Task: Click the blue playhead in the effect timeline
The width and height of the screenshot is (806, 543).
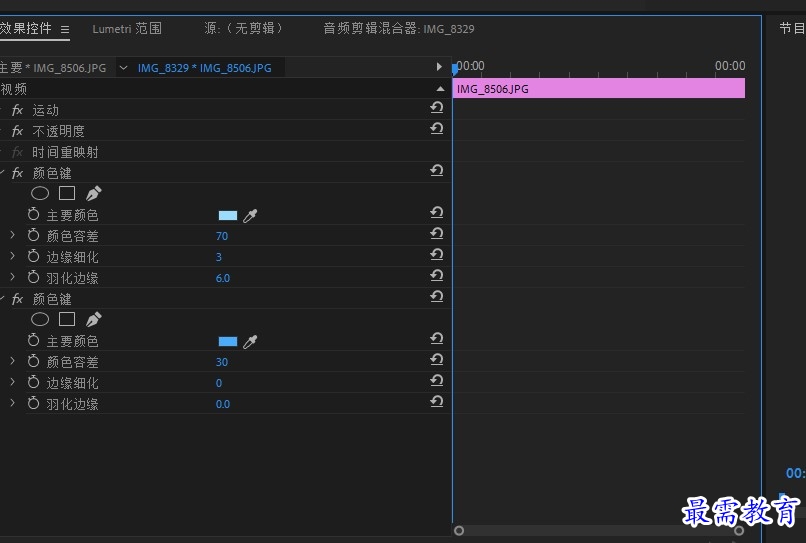Action: click(x=454, y=68)
